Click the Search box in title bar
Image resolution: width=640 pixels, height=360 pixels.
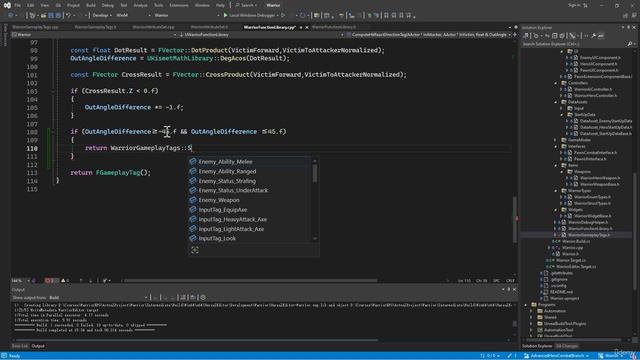pos(247,5)
